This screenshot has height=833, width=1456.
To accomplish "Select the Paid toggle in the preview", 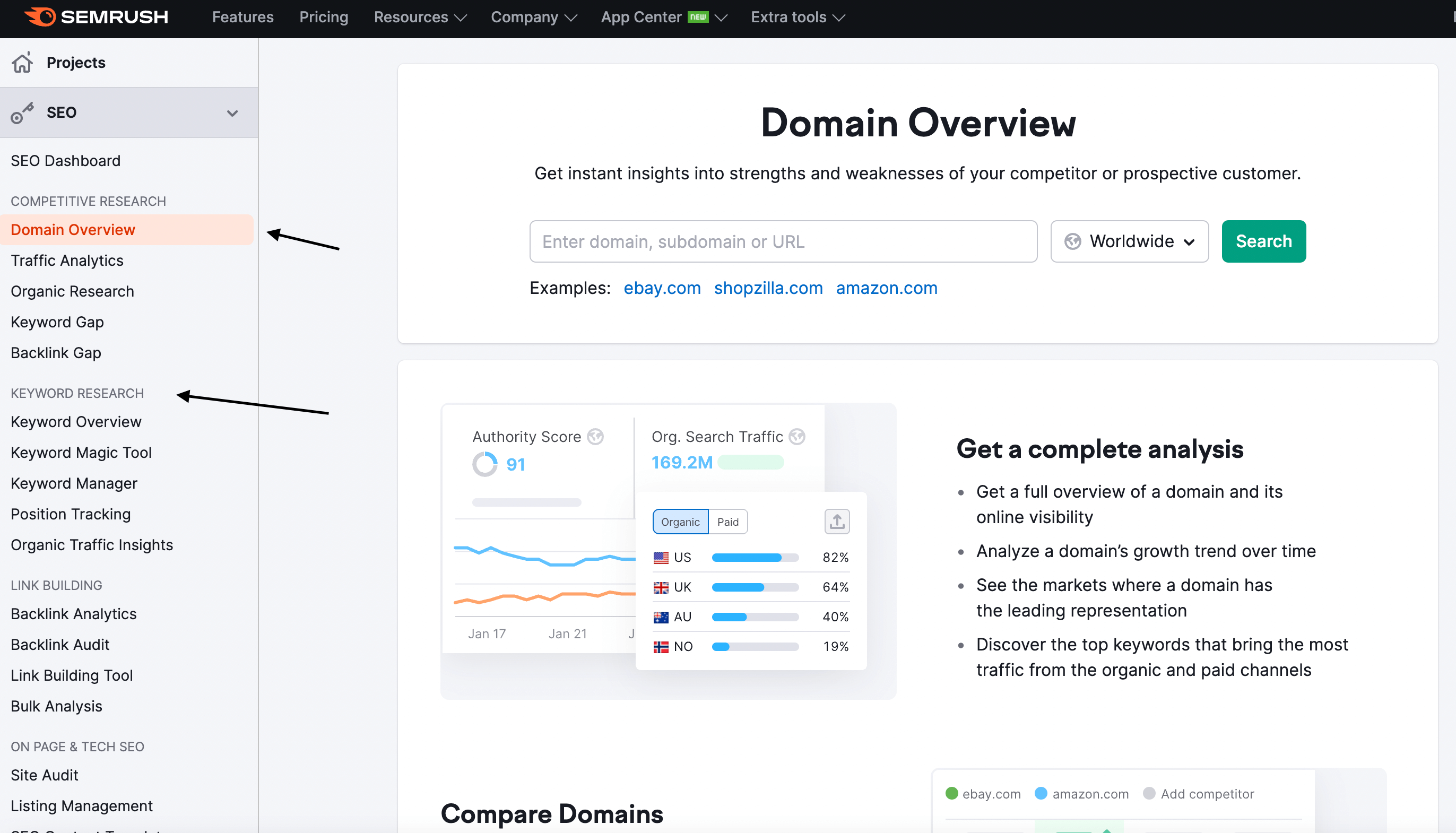I will [x=727, y=521].
